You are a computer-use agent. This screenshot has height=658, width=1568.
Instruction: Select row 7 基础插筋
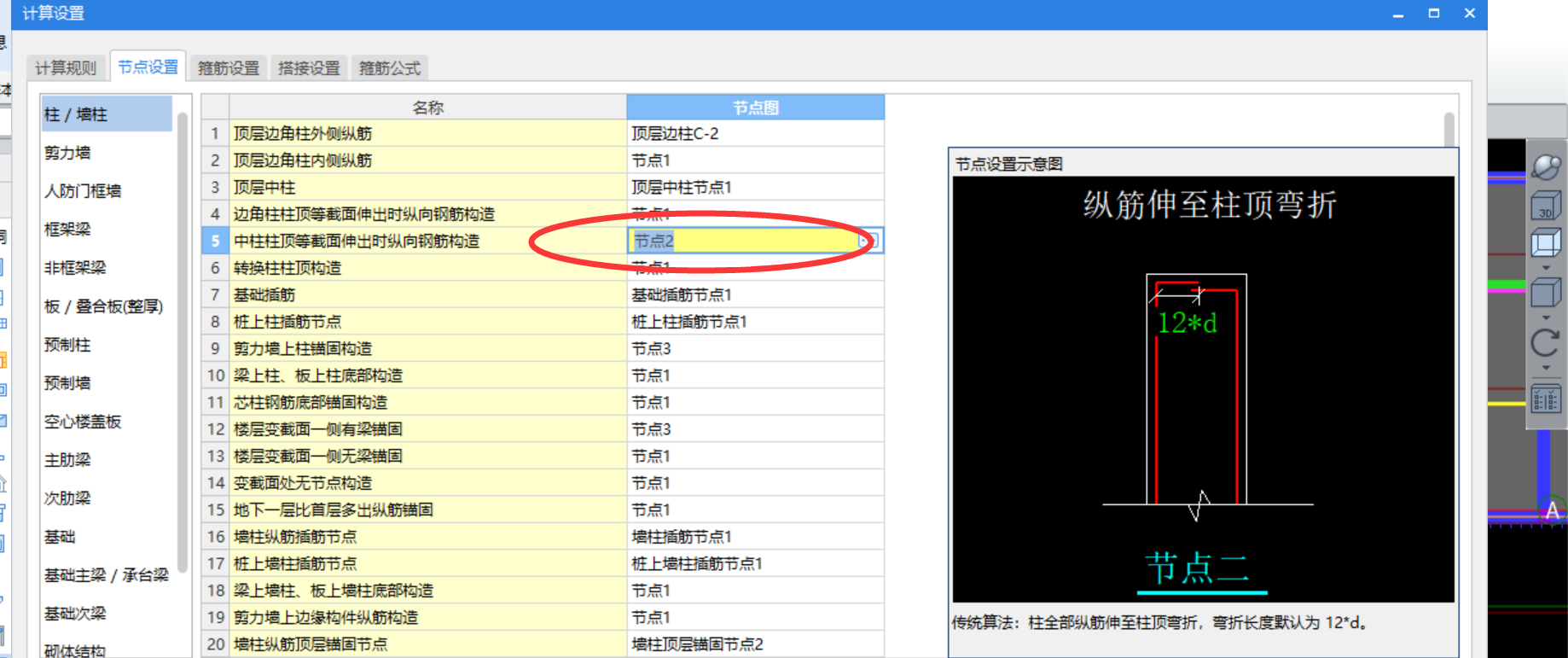(x=428, y=294)
